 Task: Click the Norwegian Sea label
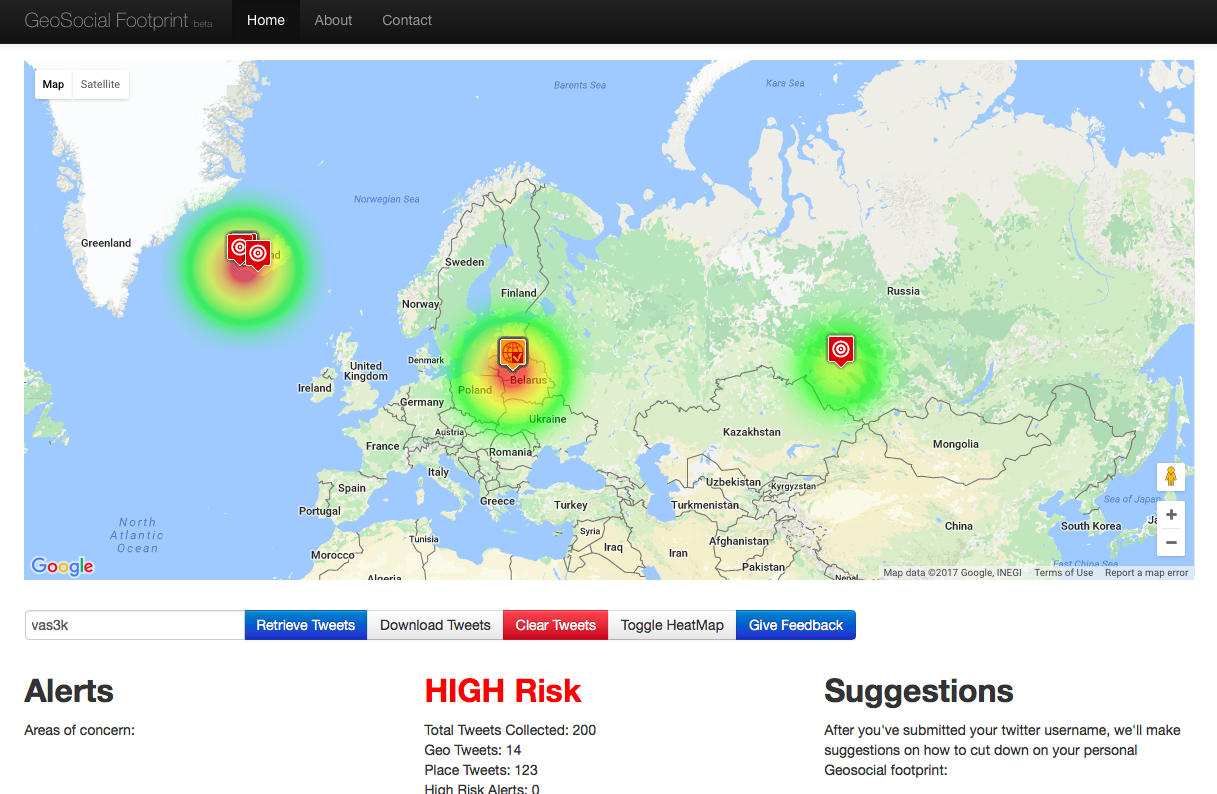(387, 199)
